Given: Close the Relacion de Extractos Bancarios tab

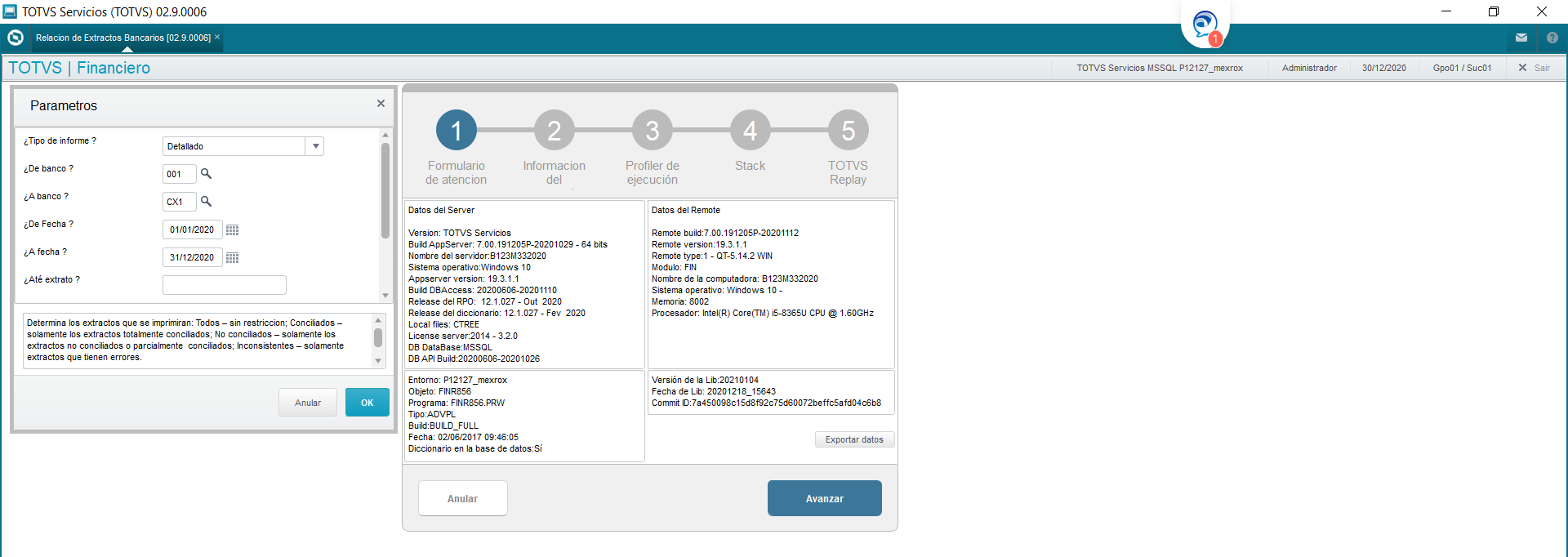Looking at the screenshot, I should (217, 37).
